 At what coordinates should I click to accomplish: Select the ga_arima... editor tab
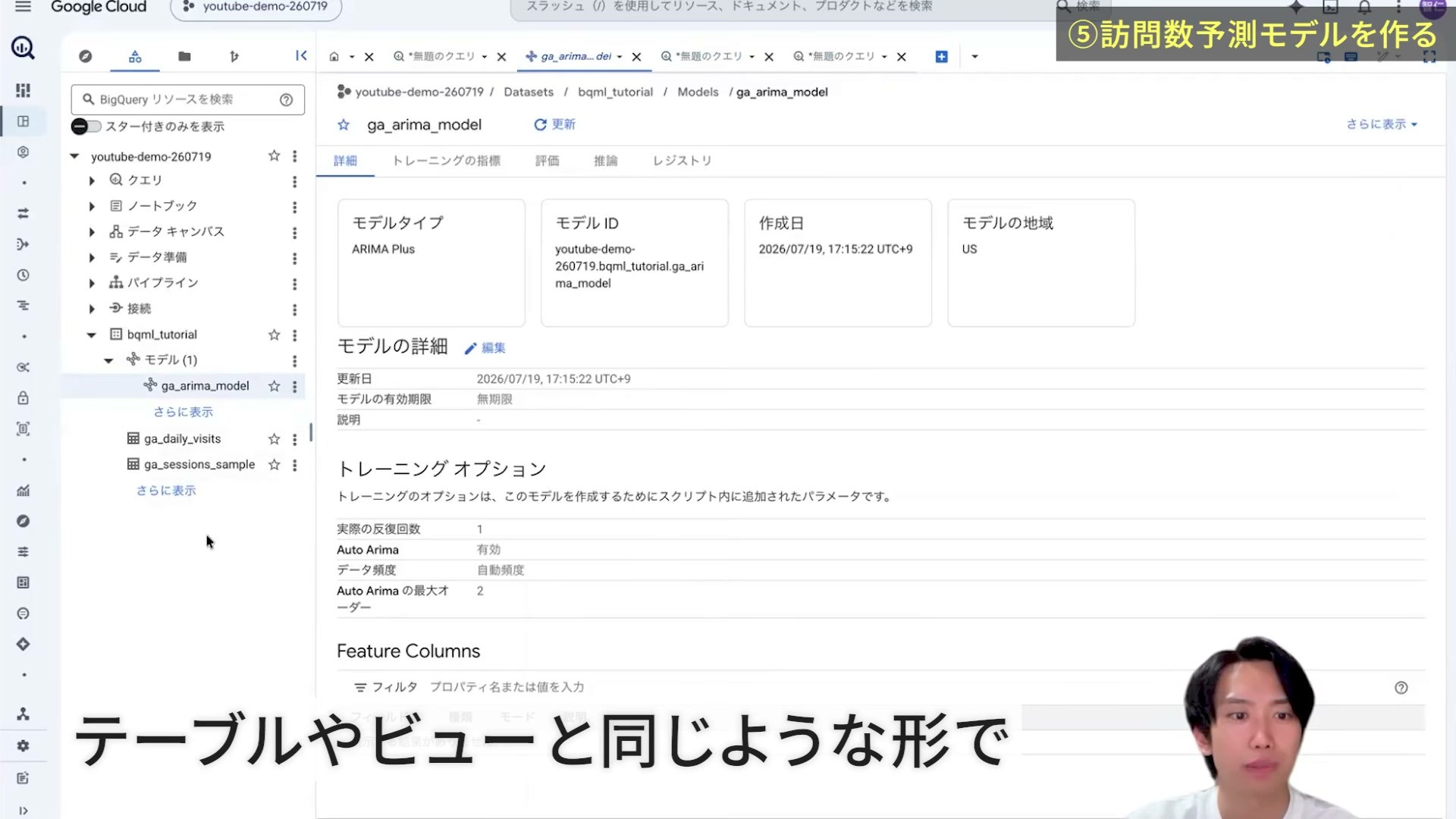[576, 57]
